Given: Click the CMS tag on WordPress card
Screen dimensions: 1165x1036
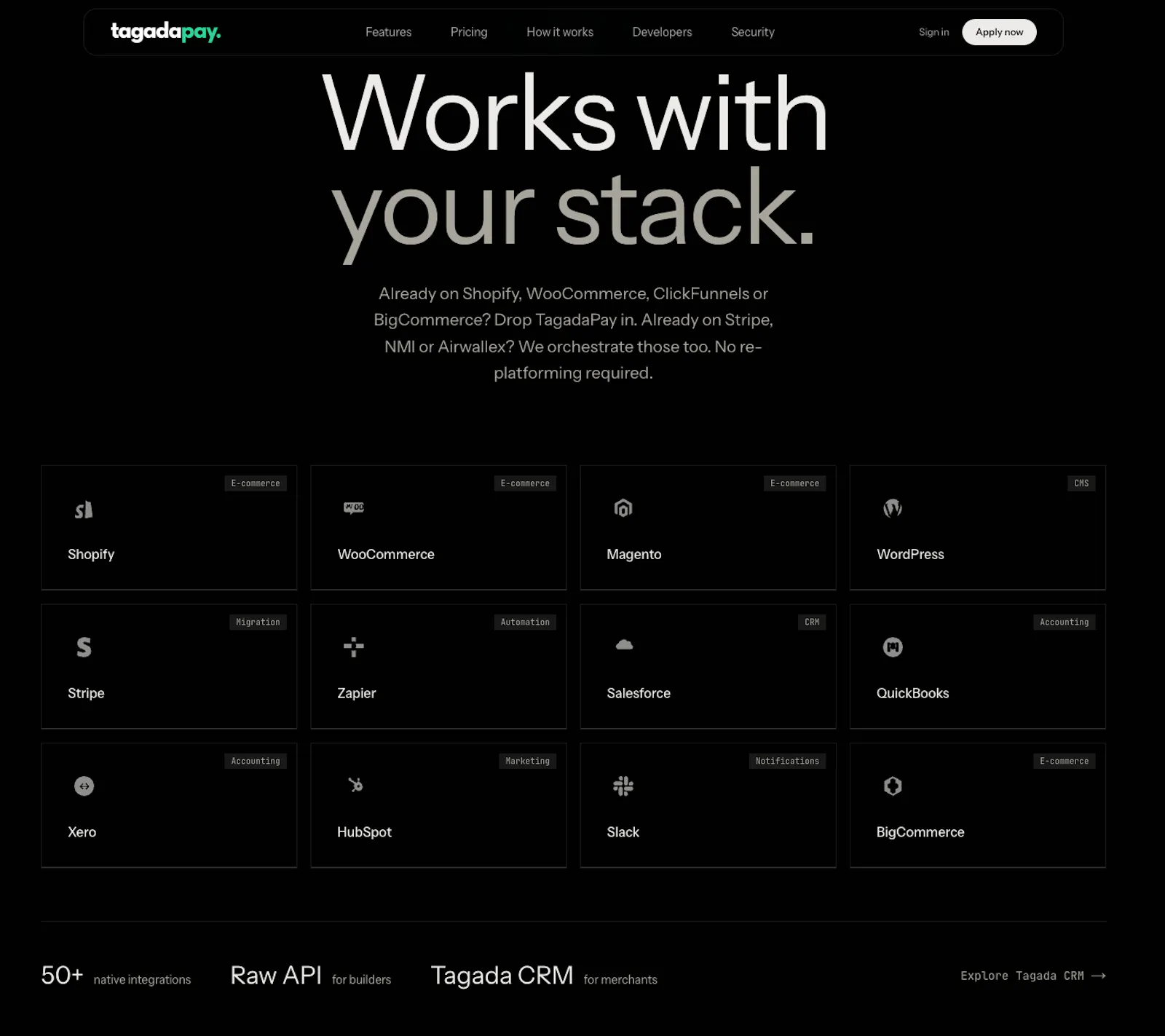Looking at the screenshot, I should pos(1081,483).
